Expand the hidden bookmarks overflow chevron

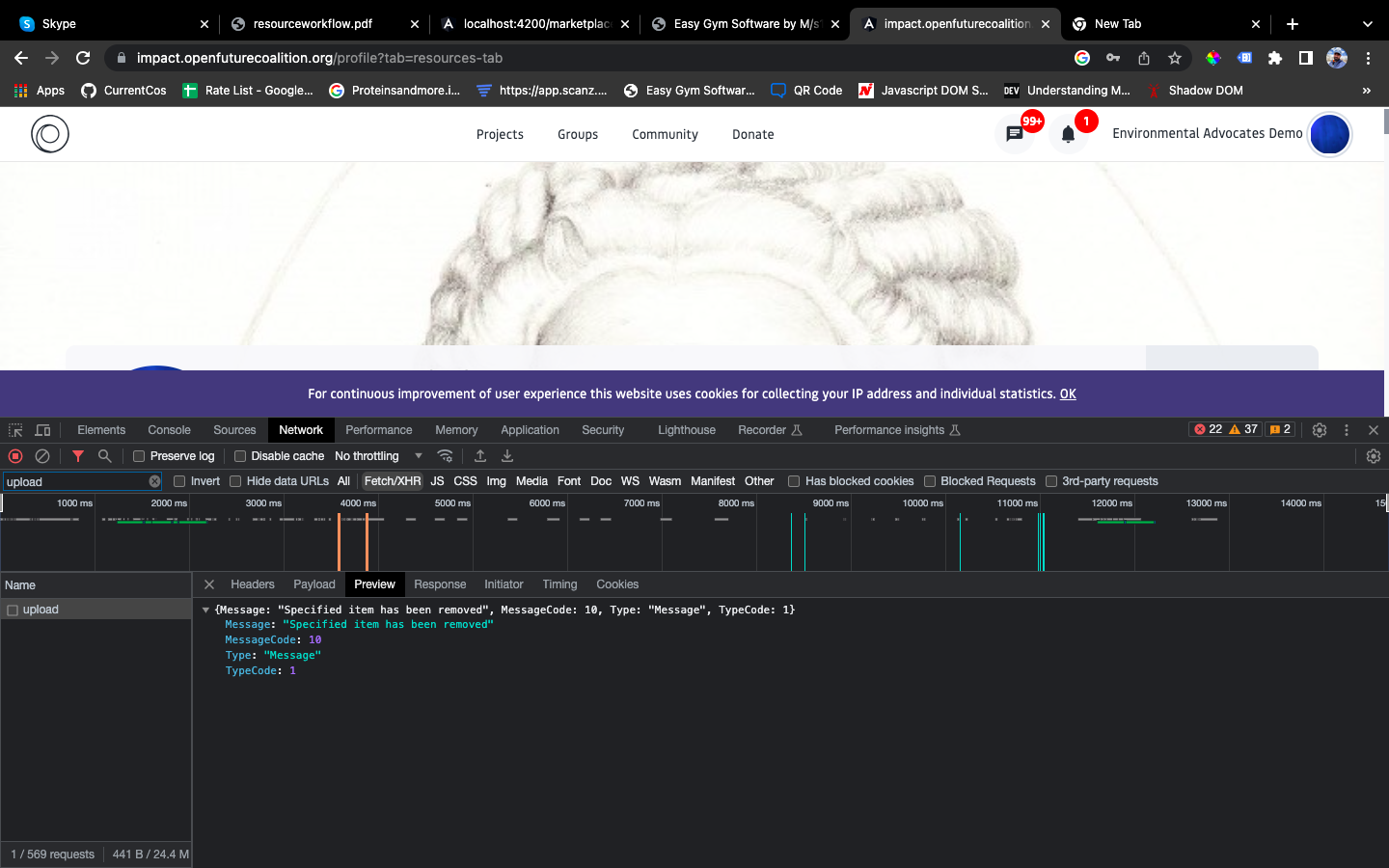click(x=1366, y=91)
